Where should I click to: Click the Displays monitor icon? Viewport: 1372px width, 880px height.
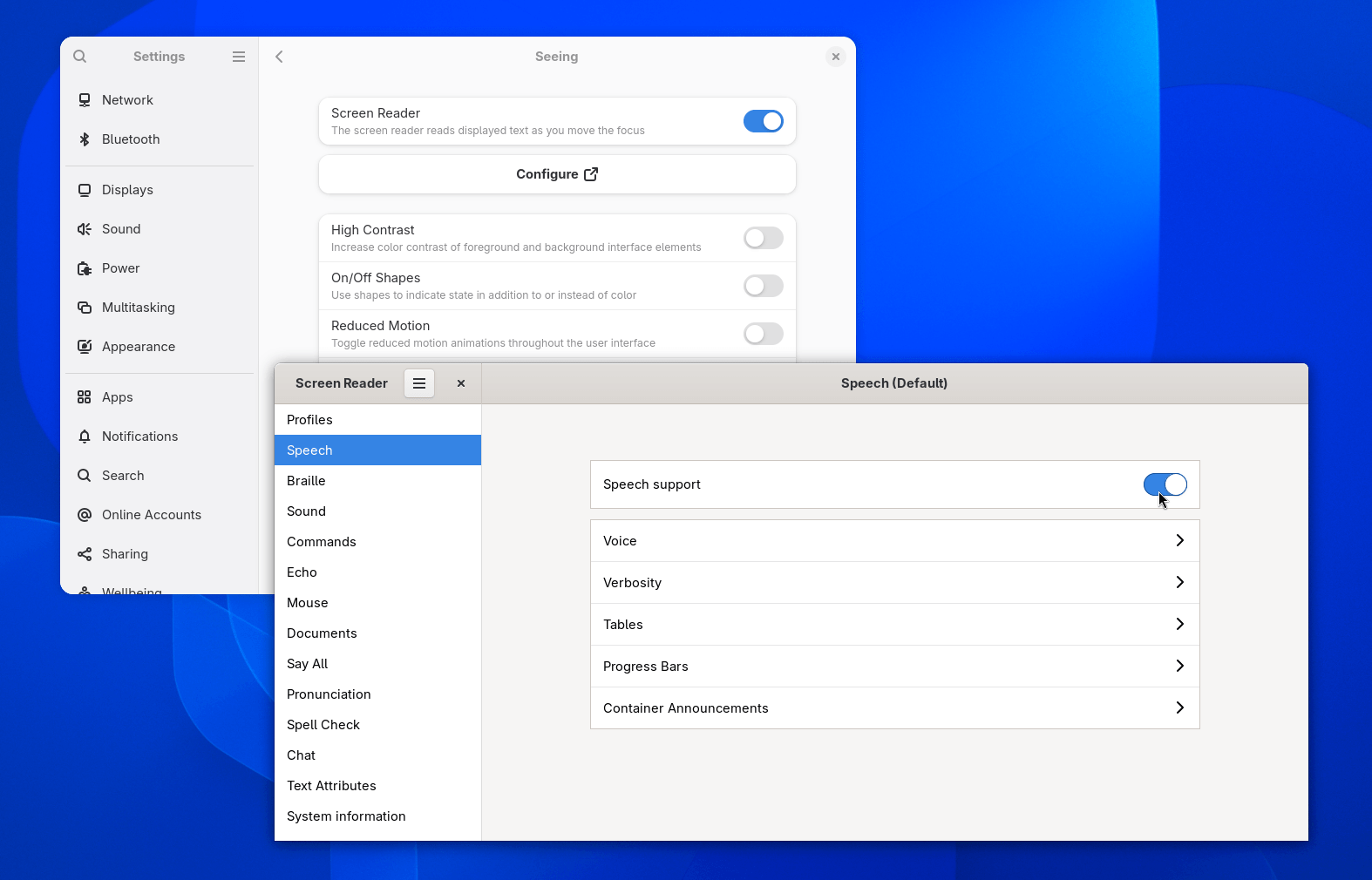tap(85, 190)
